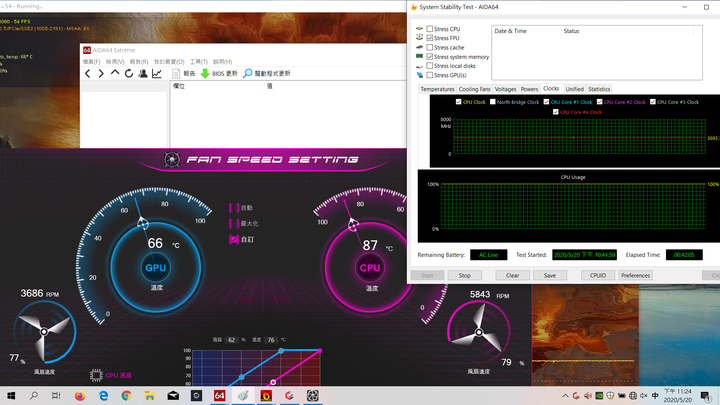
Task: Disable the Stress system memory checkbox
Action: tap(430, 56)
